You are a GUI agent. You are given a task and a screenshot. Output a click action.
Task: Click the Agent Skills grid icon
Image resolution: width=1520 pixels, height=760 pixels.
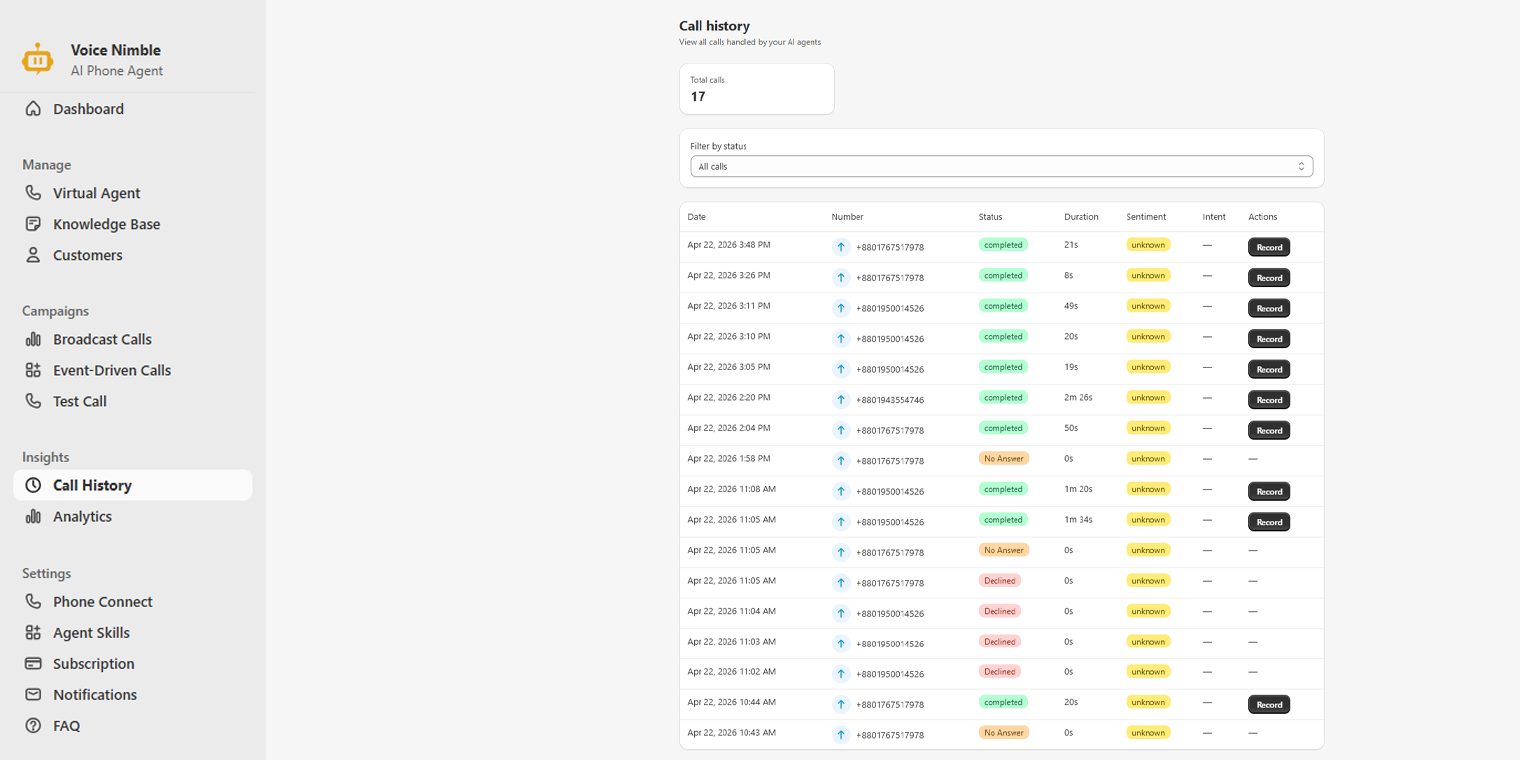pyautogui.click(x=33, y=632)
